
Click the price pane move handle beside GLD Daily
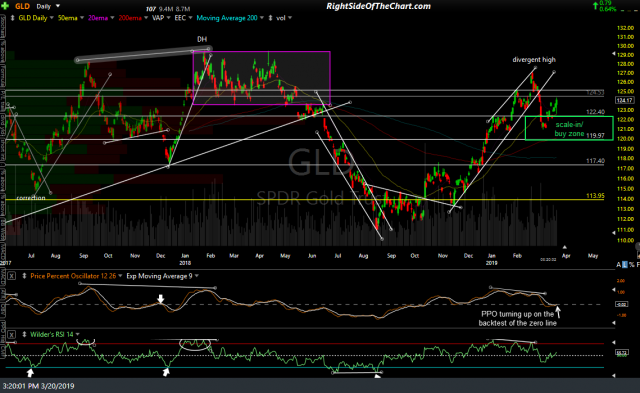point(13,18)
